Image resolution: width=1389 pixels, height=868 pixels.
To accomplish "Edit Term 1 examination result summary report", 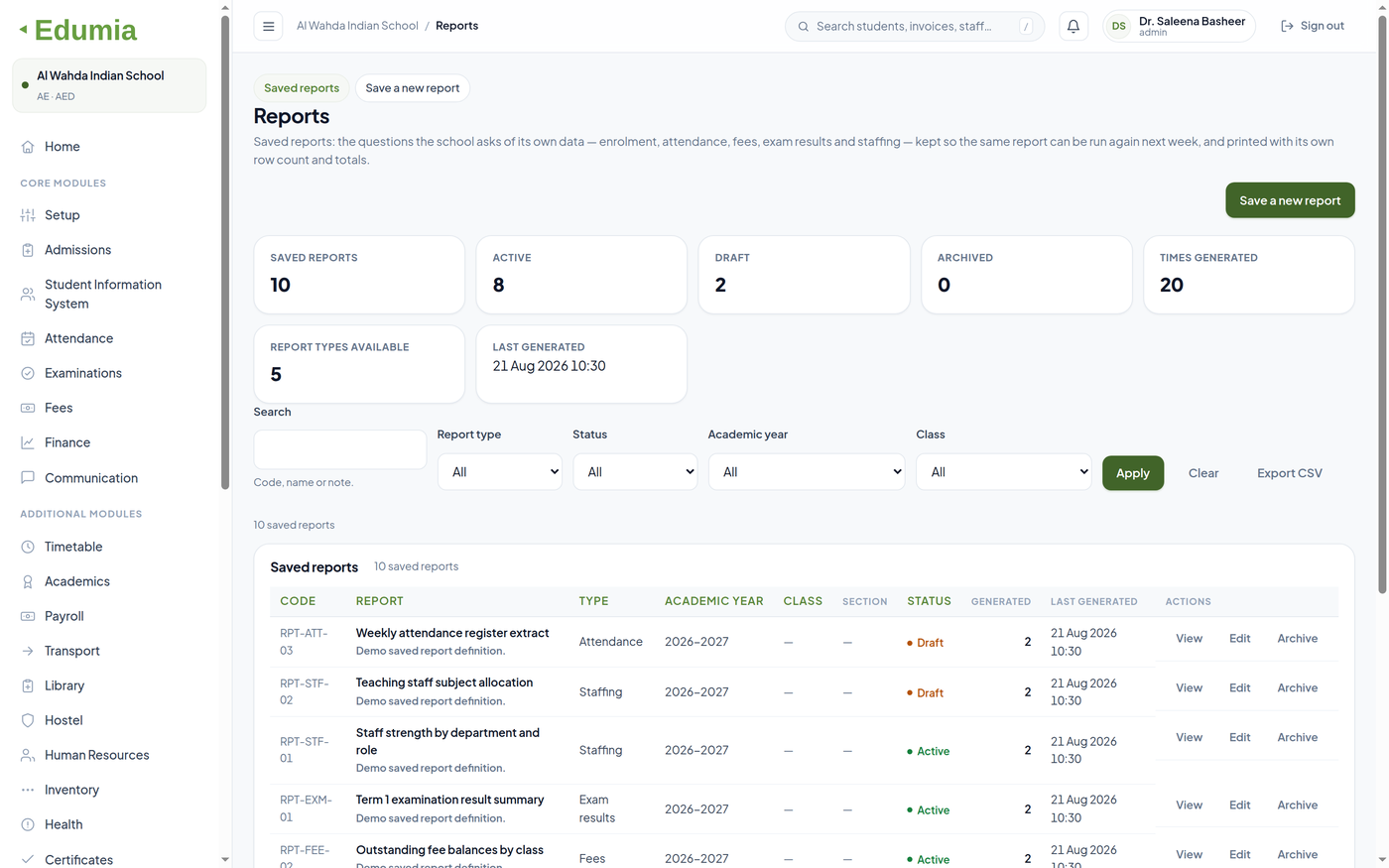I will [x=1240, y=806].
